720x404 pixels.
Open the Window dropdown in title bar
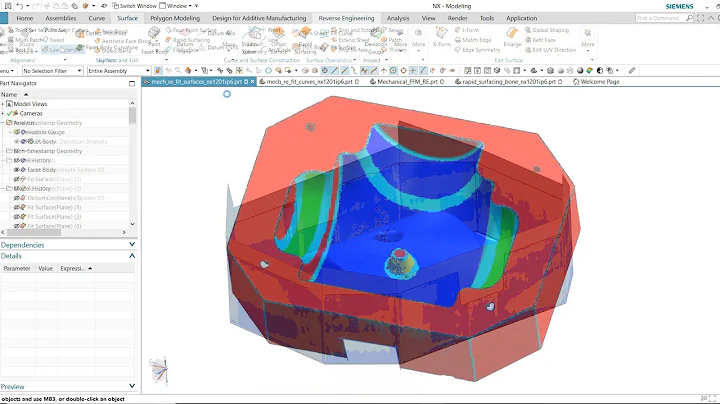pyautogui.click(x=176, y=6)
